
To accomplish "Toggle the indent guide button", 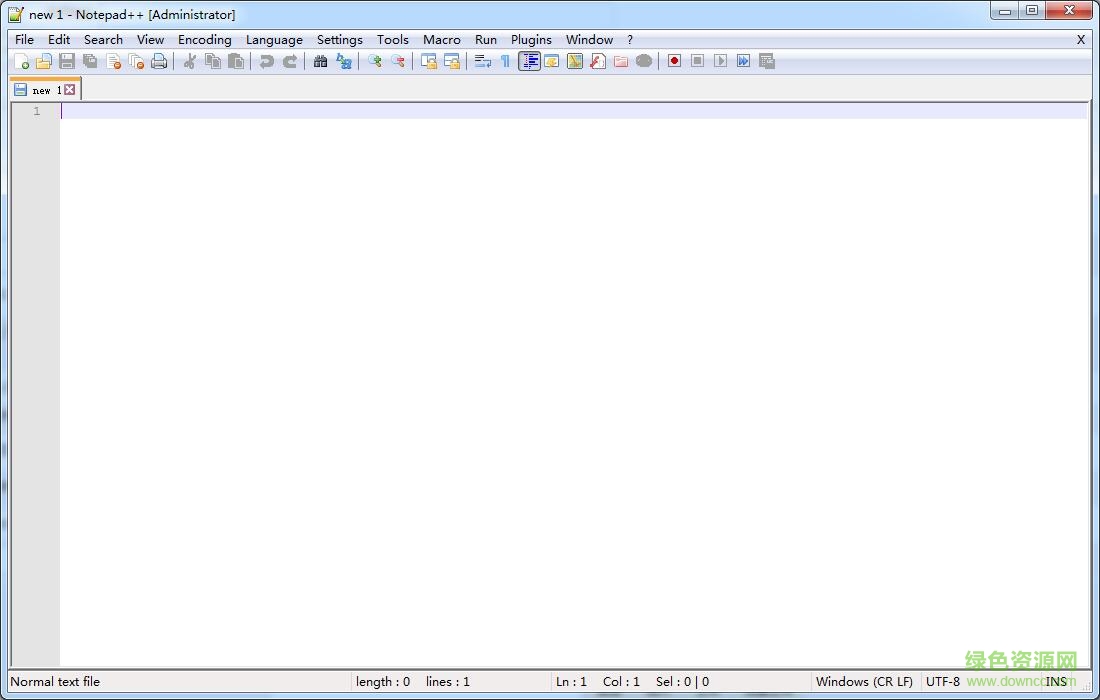I will [529, 61].
